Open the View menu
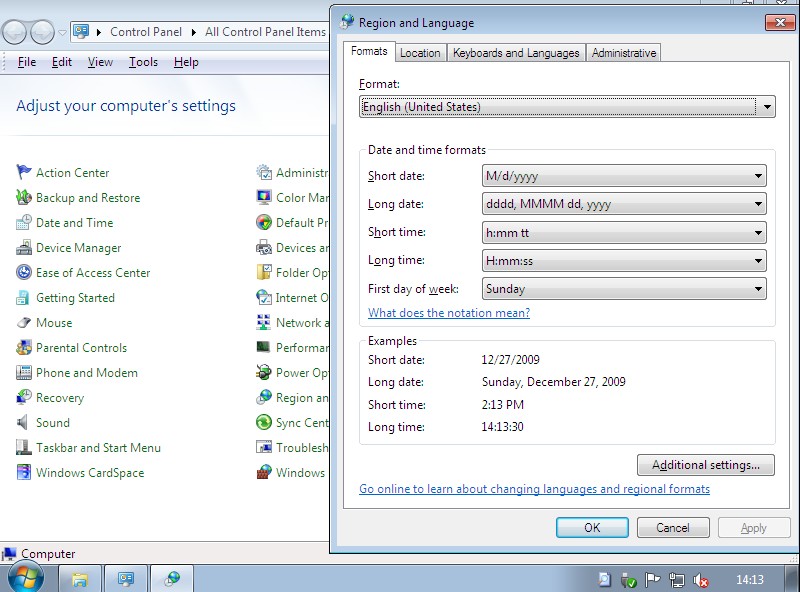This screenshot has height=592, width=800. pos(100,62)
